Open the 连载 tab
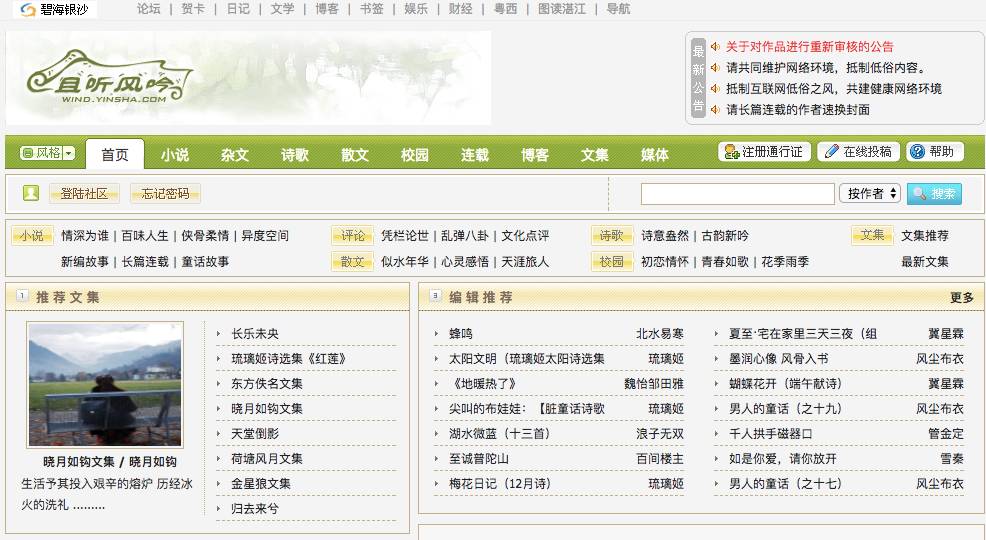The width and height of the screenshot is (986, 540). pos(475,155)
